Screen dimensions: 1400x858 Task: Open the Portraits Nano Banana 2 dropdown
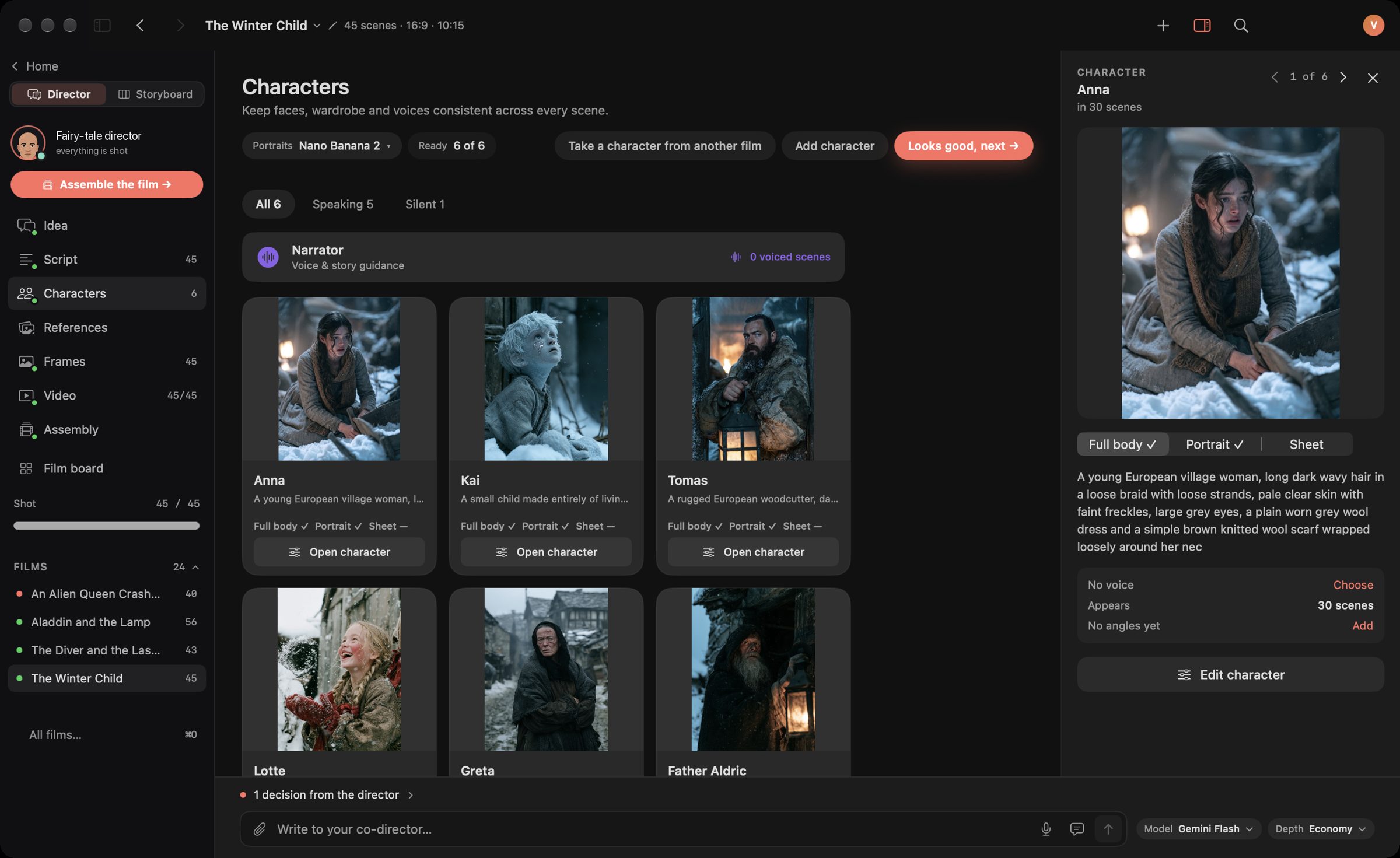click(321, 145)
